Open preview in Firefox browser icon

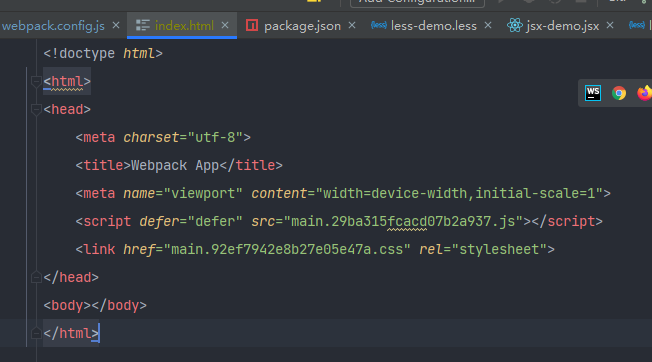pyautogui.click(x=644, y=93)
